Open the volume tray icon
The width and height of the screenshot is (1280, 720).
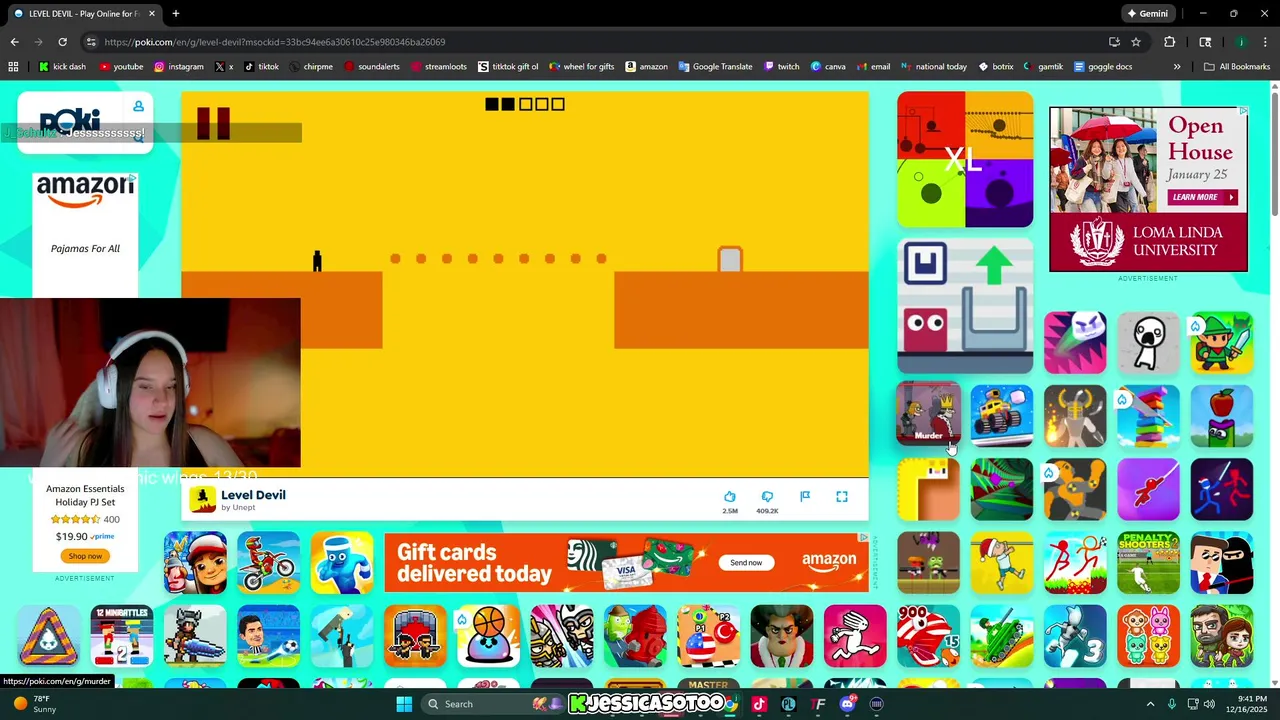point(1209,704)
